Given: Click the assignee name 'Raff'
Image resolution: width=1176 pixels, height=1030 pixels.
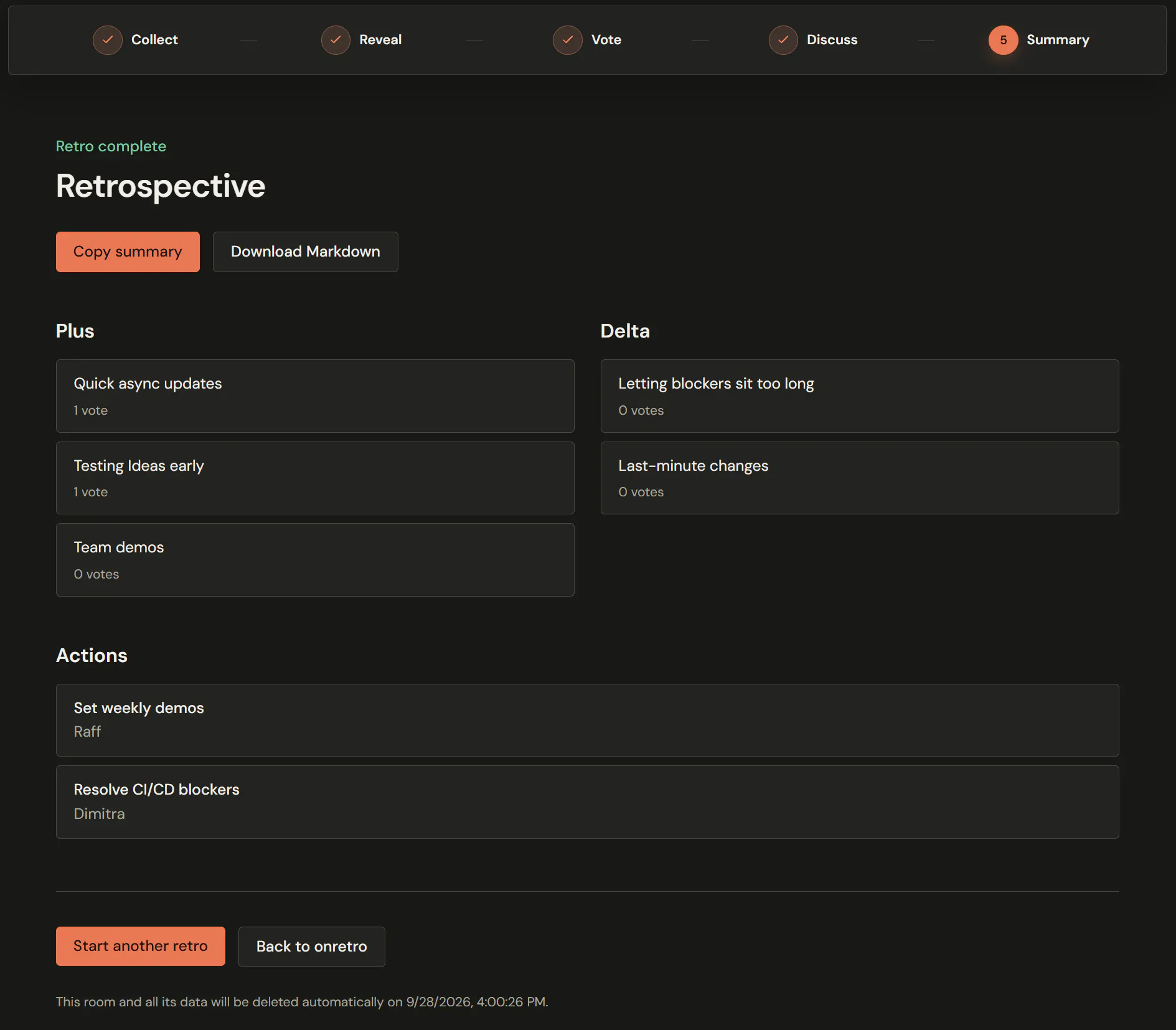Looking at the screenshot, I should [x=87, y=732].
